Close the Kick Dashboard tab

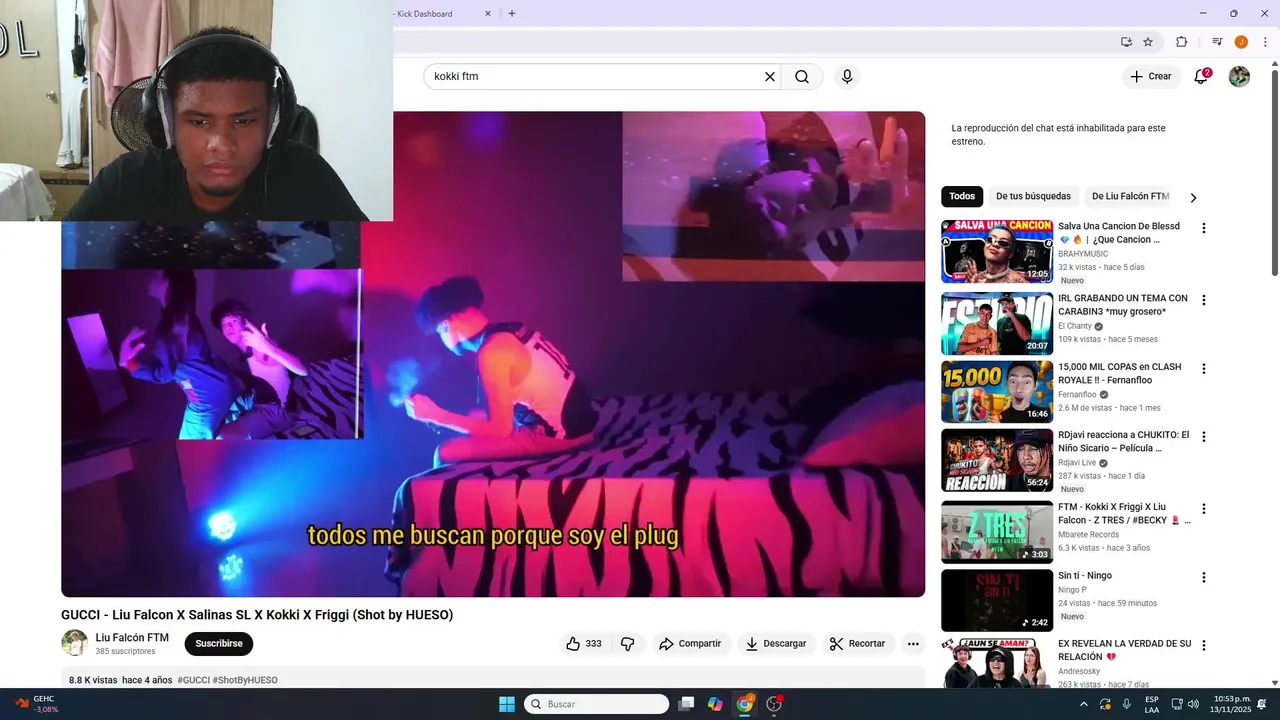488,14
